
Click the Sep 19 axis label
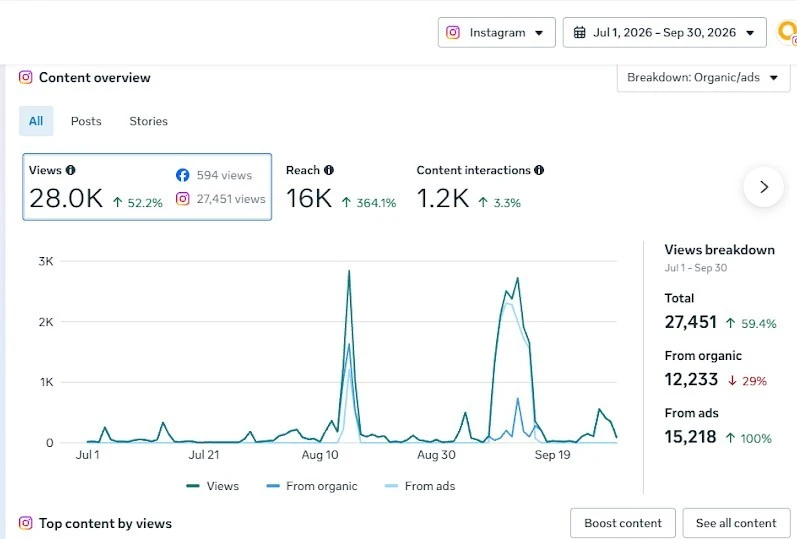tap(553, 455)
